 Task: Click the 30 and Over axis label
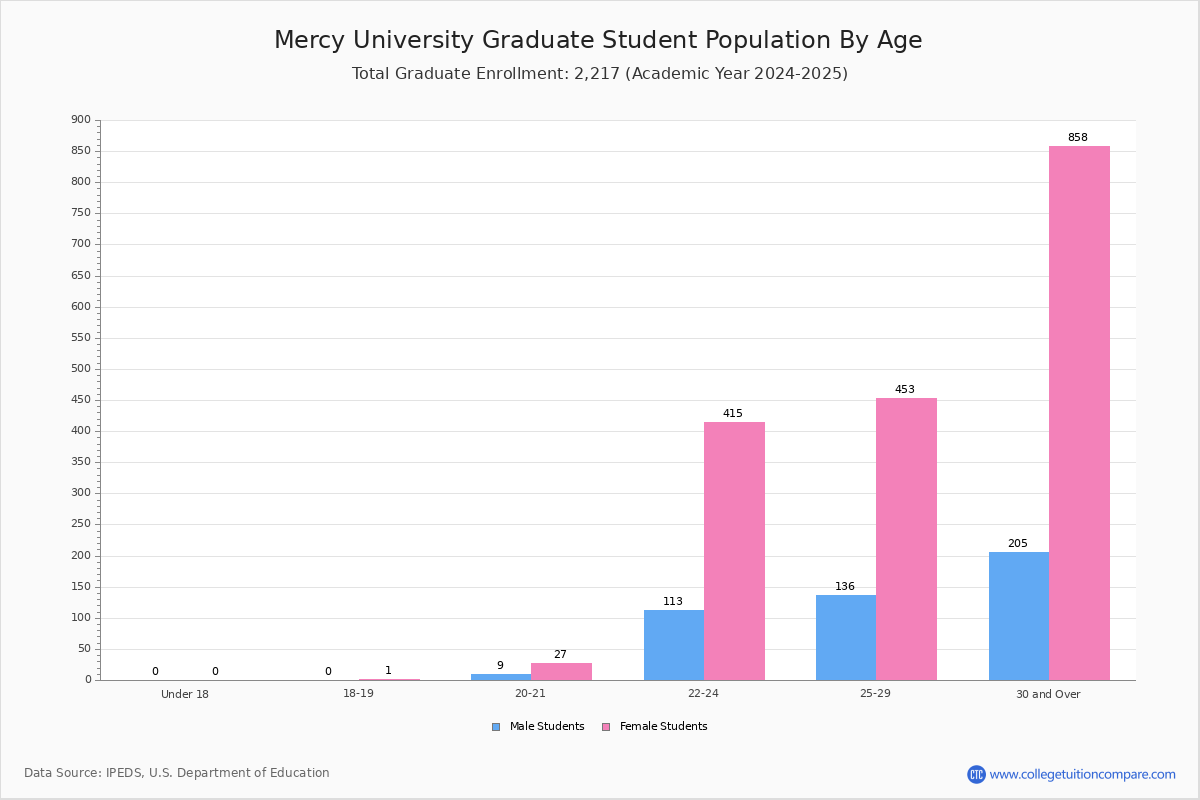pyautogui.click(x=1048, y=694)
